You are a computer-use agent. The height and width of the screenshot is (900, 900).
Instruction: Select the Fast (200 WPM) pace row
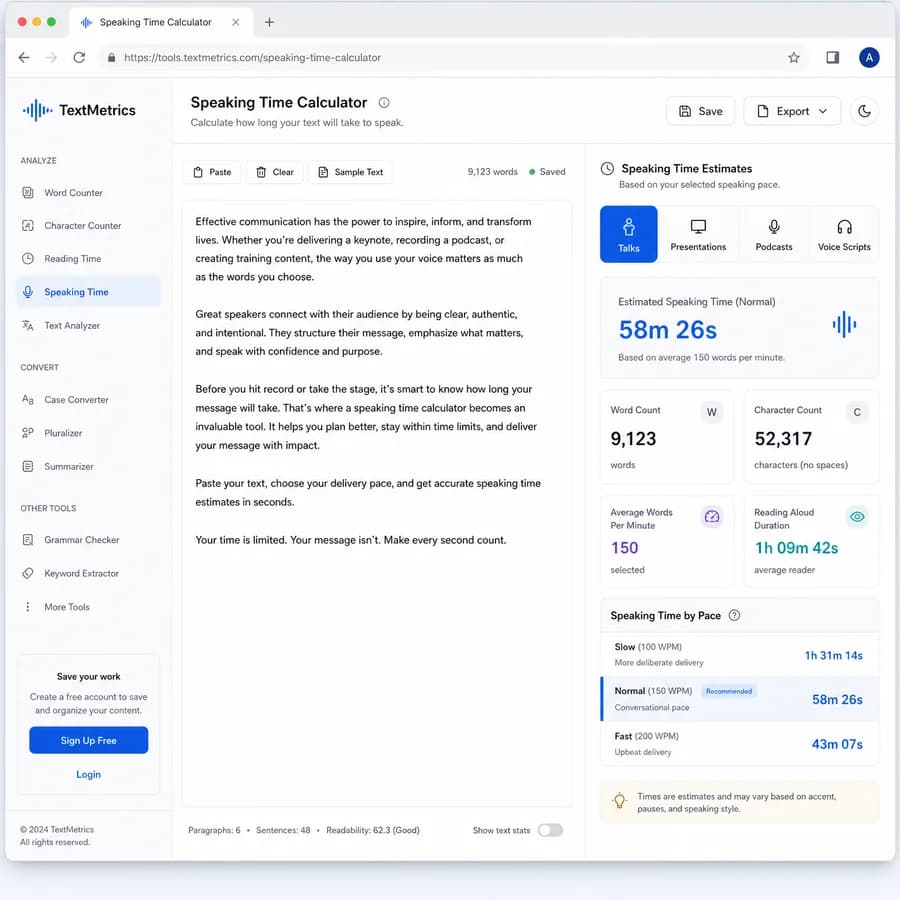pyautogui.click(x=739, y=743)
